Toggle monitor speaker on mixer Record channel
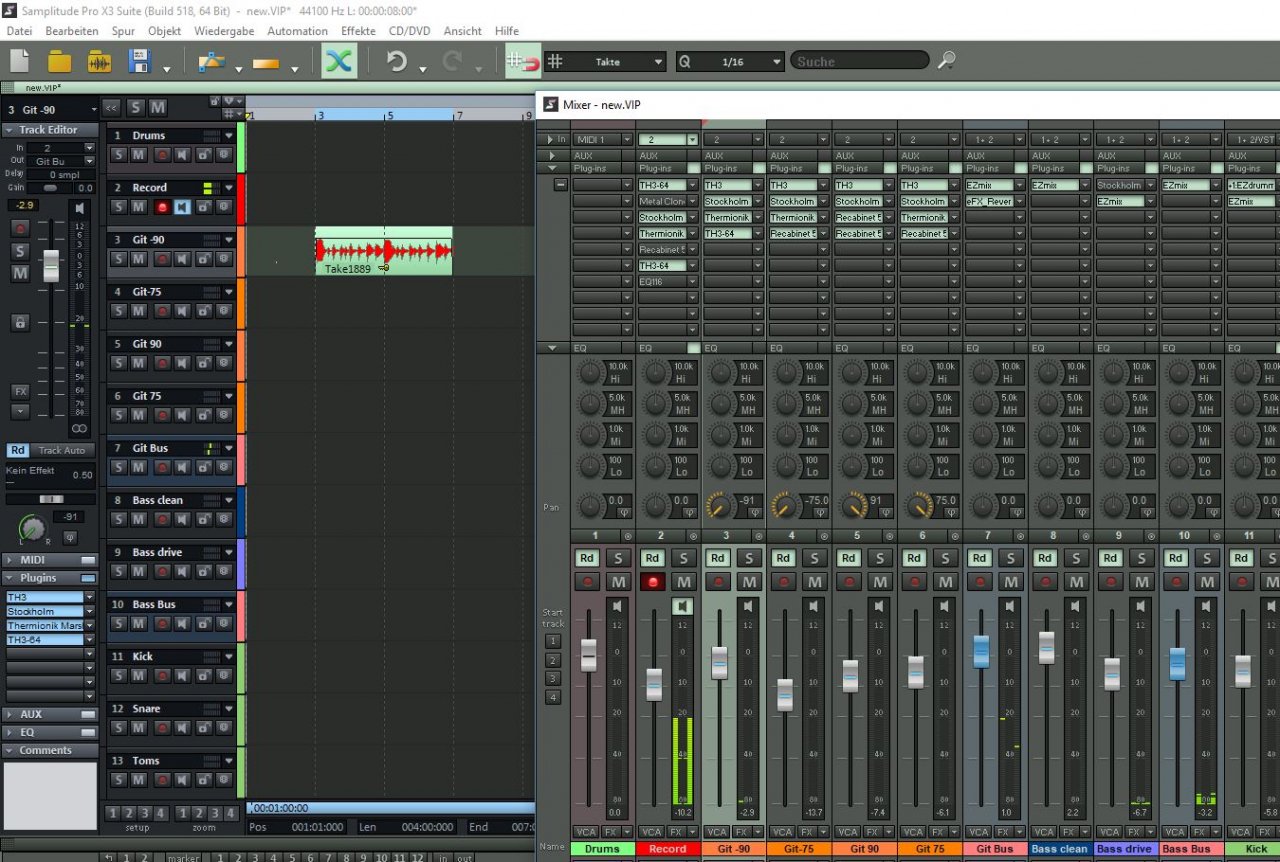 pos(683,606)
